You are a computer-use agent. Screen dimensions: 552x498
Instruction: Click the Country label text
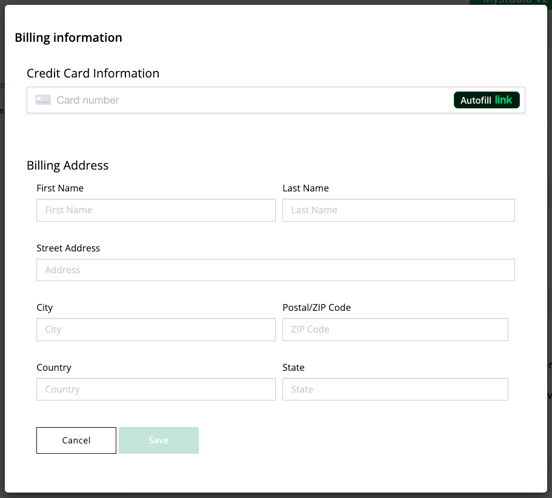(54, 367)
